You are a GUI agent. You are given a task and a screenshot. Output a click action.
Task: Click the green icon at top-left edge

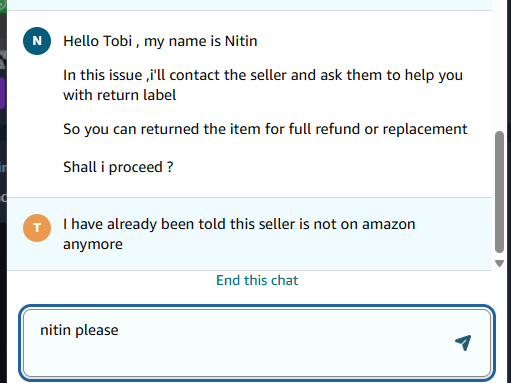[x=3, y=6]
